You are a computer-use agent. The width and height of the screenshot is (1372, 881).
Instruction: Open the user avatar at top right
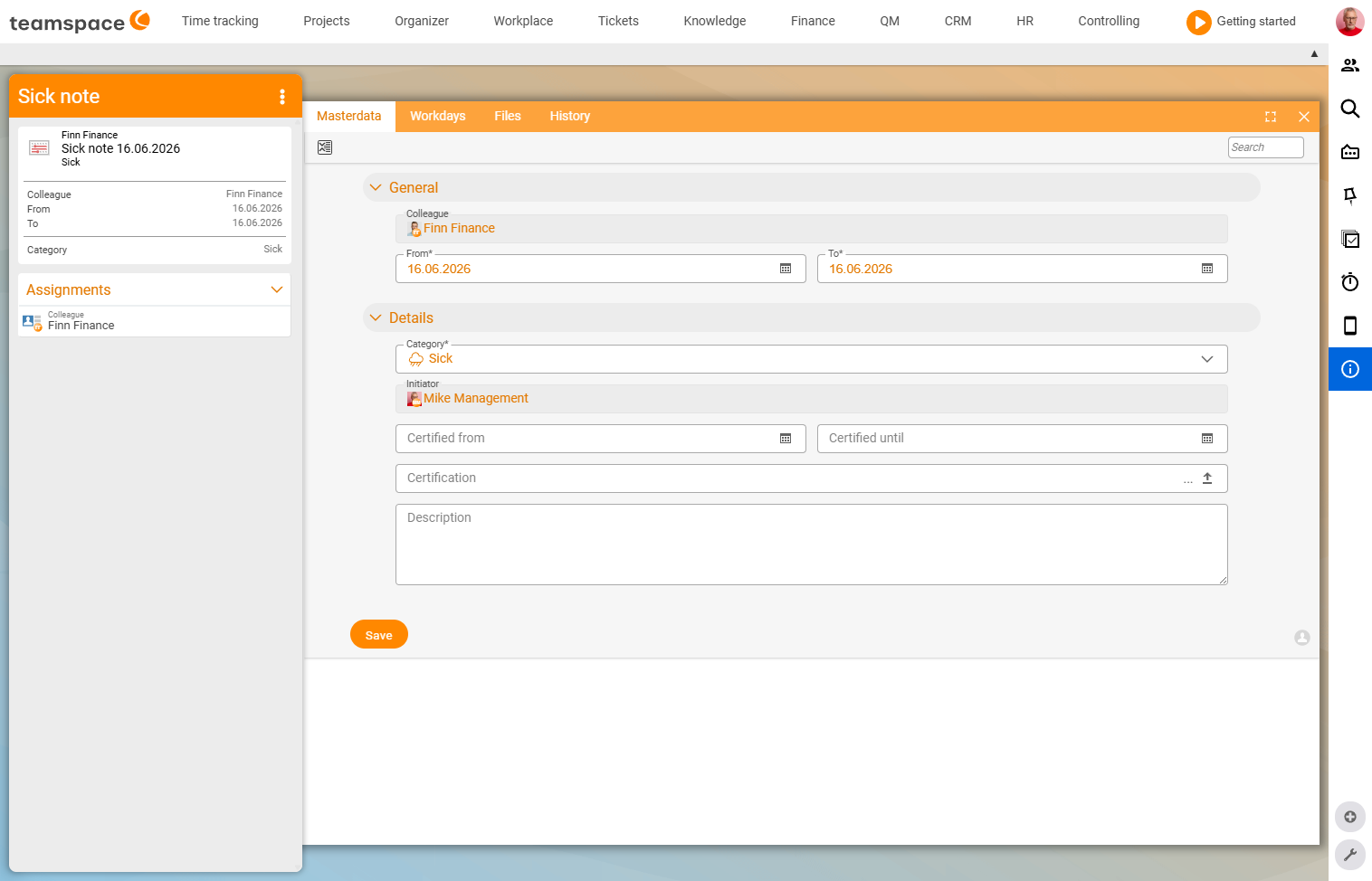click(1350, 21)
